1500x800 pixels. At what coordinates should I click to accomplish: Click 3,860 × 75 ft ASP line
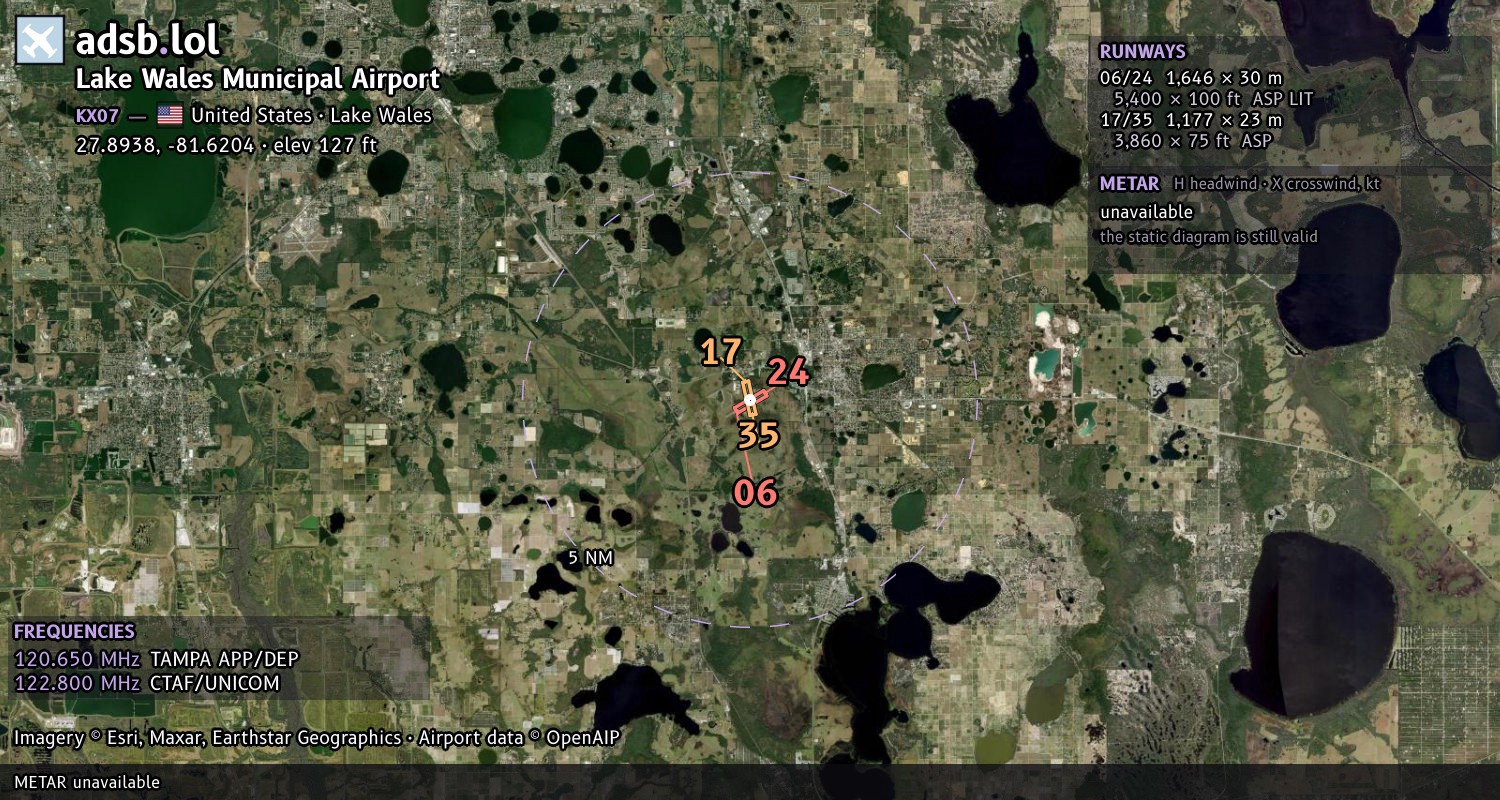tap(1193, 141)
